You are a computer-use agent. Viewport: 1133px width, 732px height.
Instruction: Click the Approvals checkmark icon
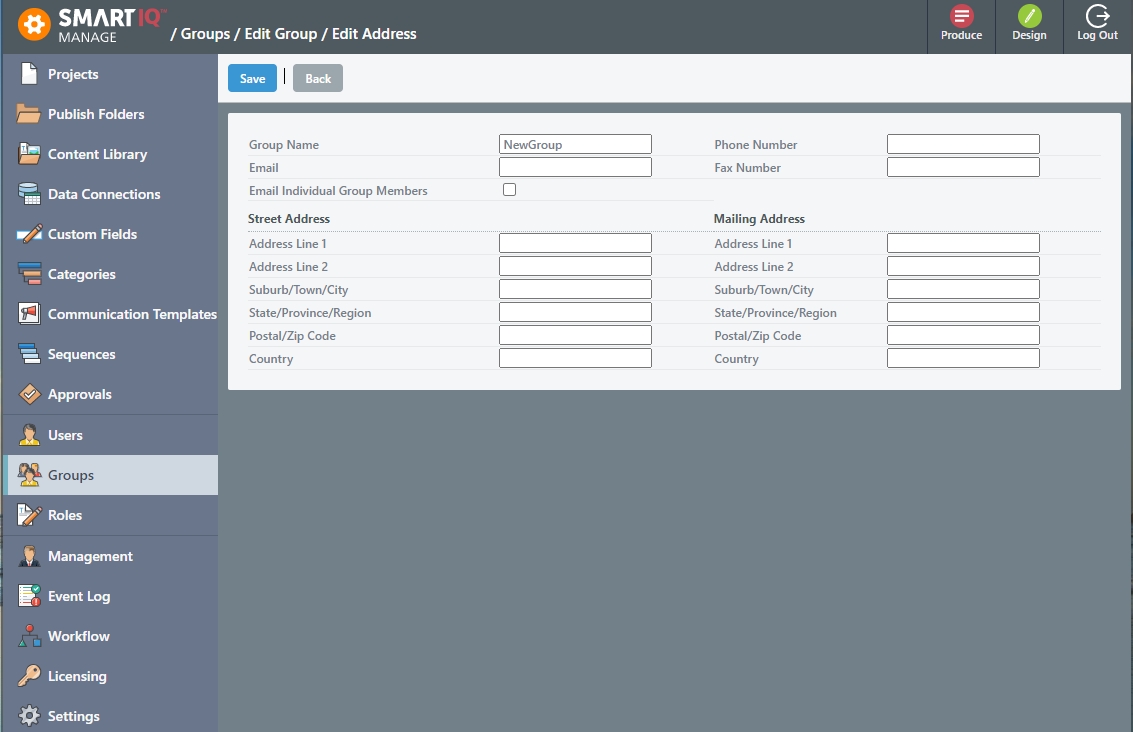[29, 394]
